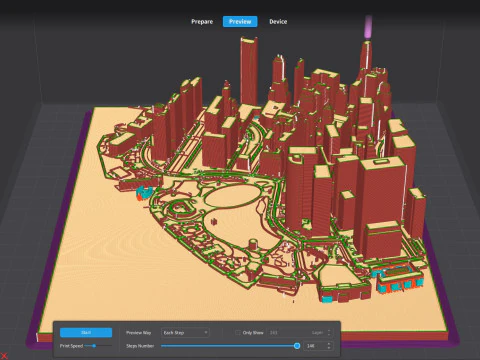The image size is (480, 360).
Task: Enable the Only Show checkbox
Action: click(238, 332)
